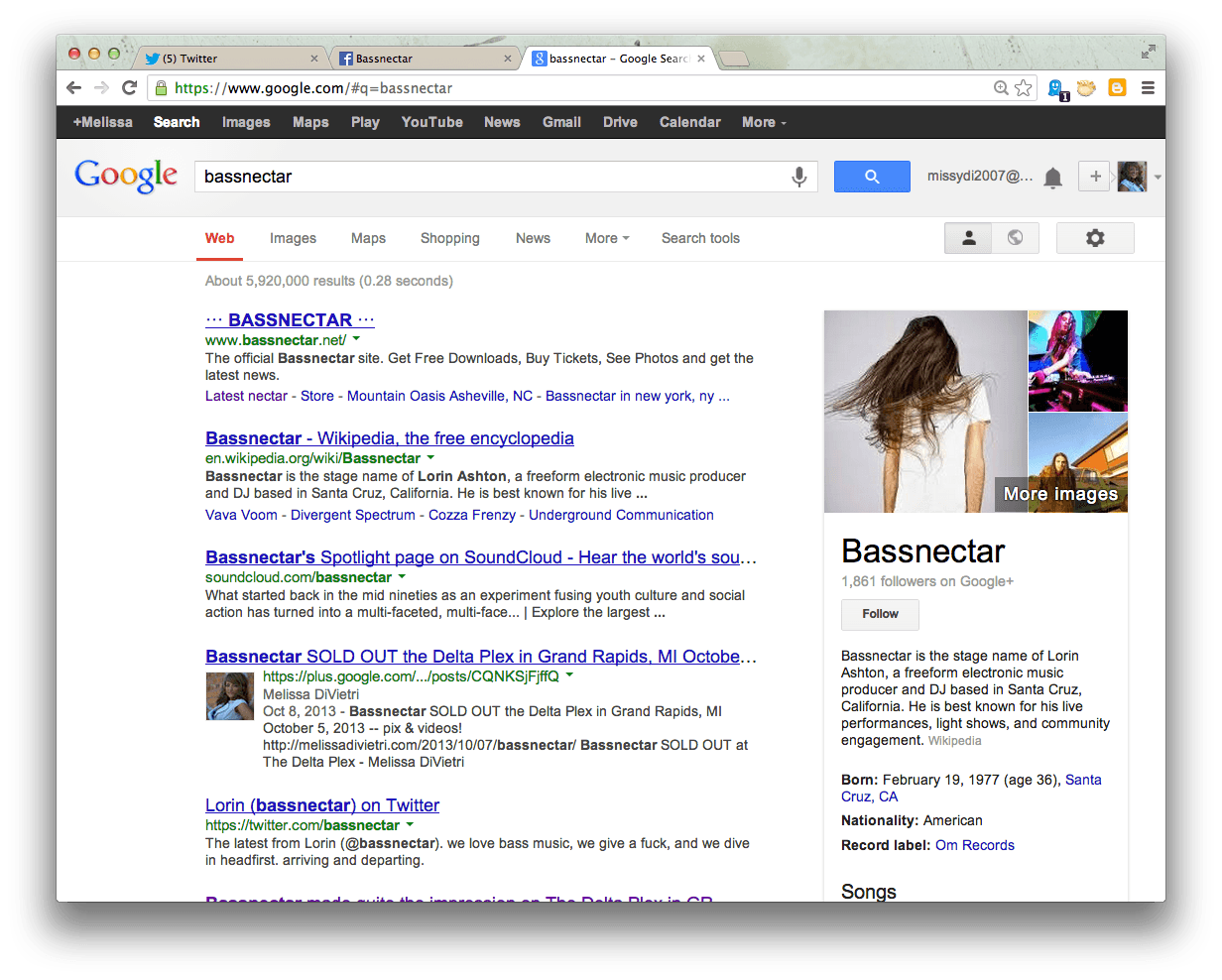Bookmark page with the star icon
The image size is (1222, 980).
tap(1024, 88)
